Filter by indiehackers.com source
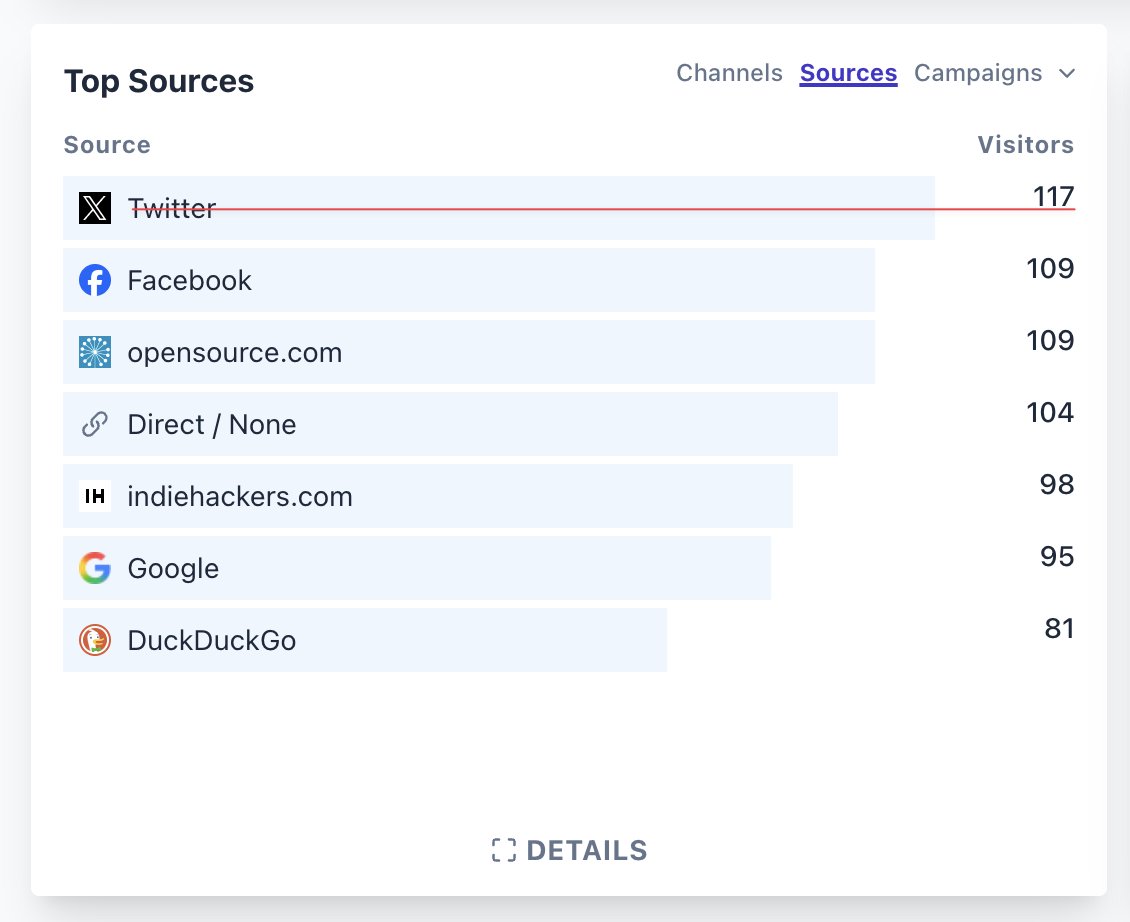Image resolution: width=1130 pixels, height=922 pixels. coord(240,496)
